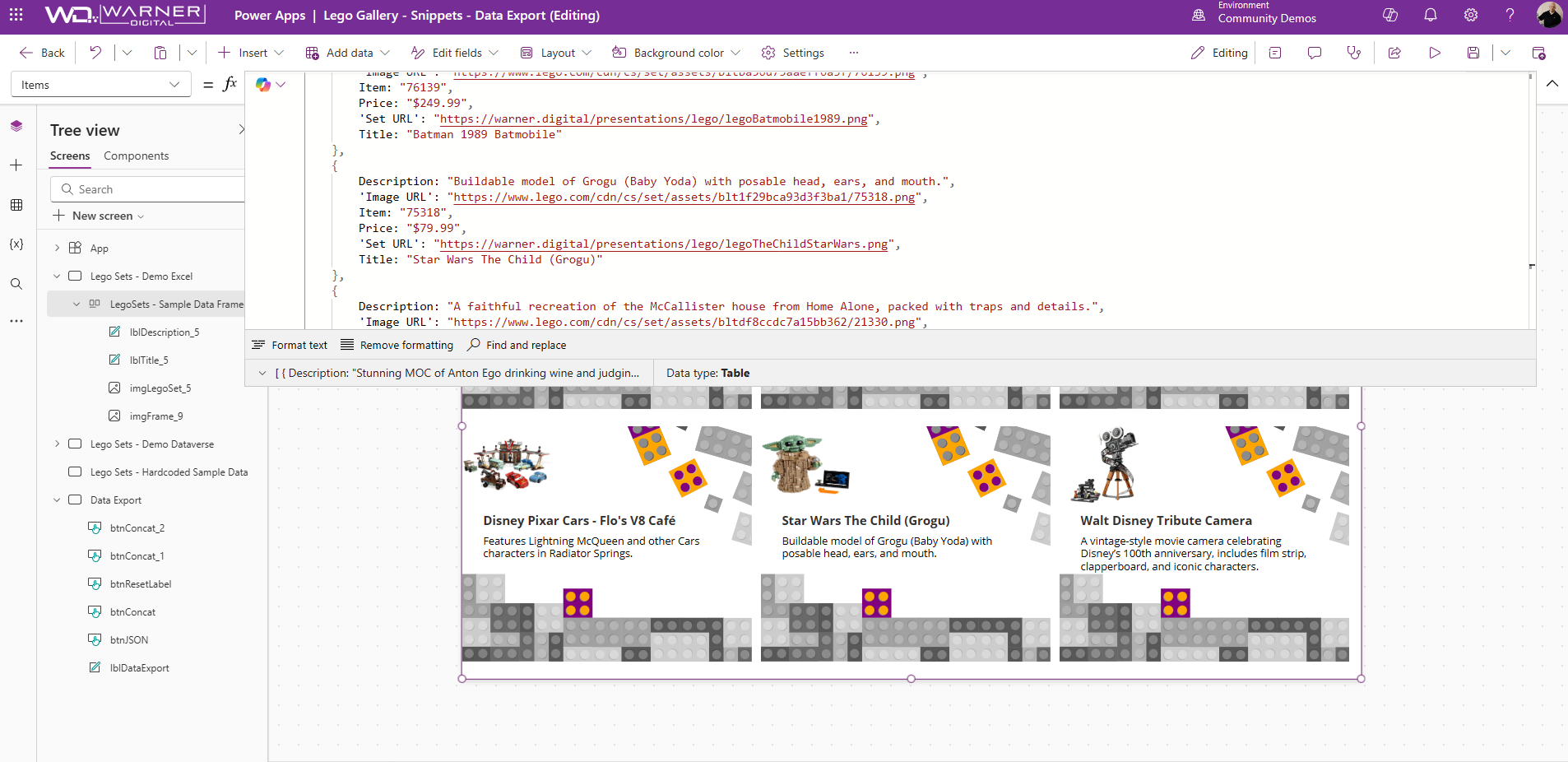Open the settings gear in header

click(1471, 15)
